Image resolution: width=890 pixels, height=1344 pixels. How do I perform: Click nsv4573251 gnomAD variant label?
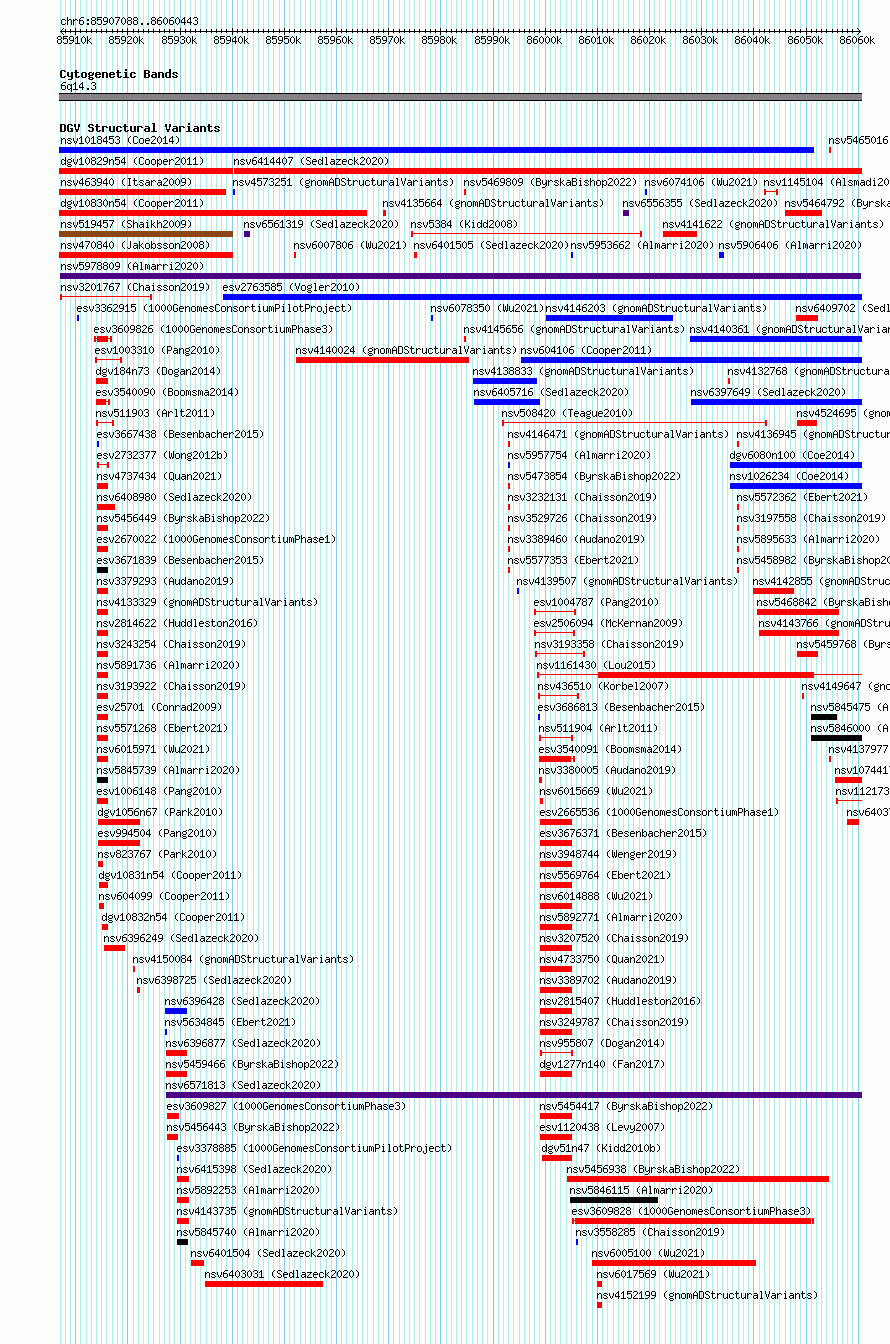click(x=343, y=182)
